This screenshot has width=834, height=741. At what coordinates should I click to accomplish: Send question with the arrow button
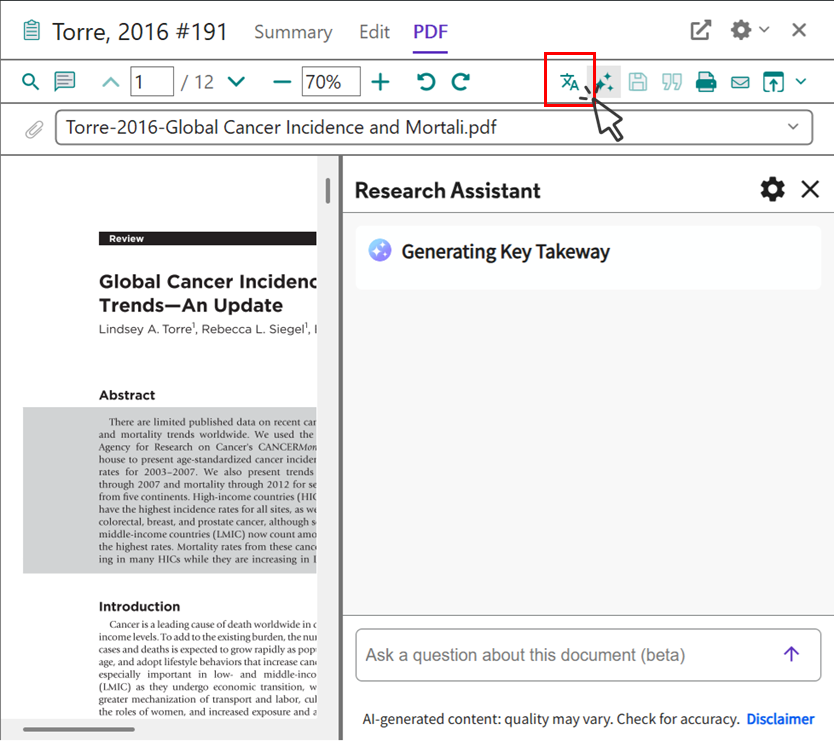click(791, 654)
